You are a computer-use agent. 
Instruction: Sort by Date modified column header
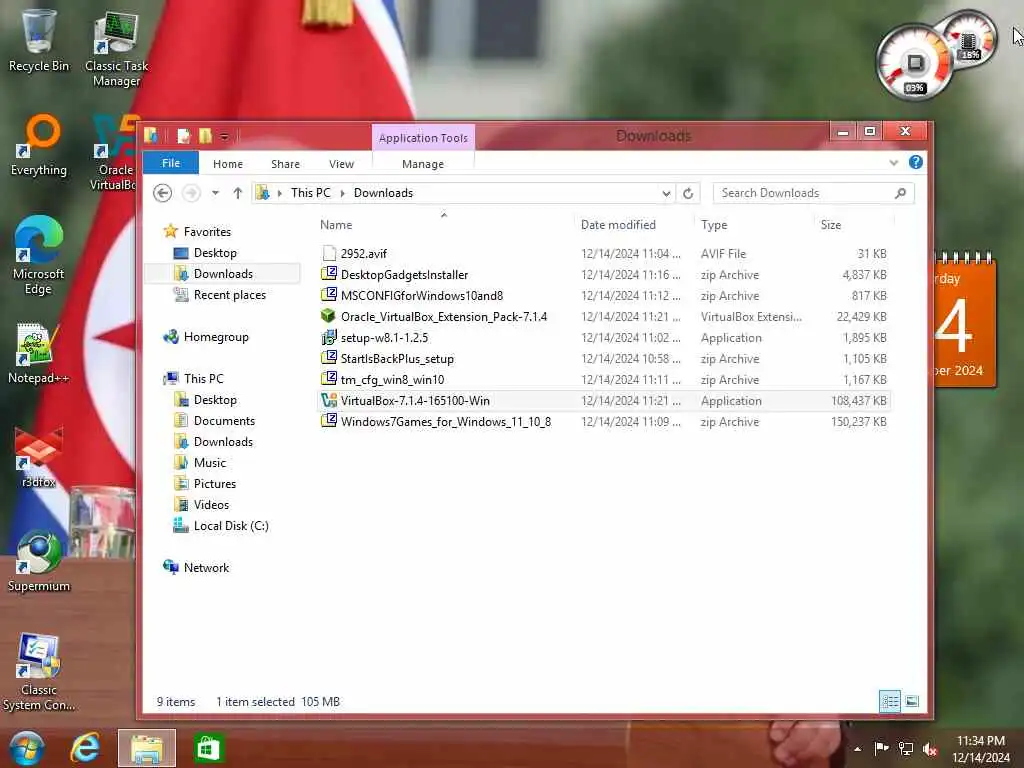pos(618,225)
